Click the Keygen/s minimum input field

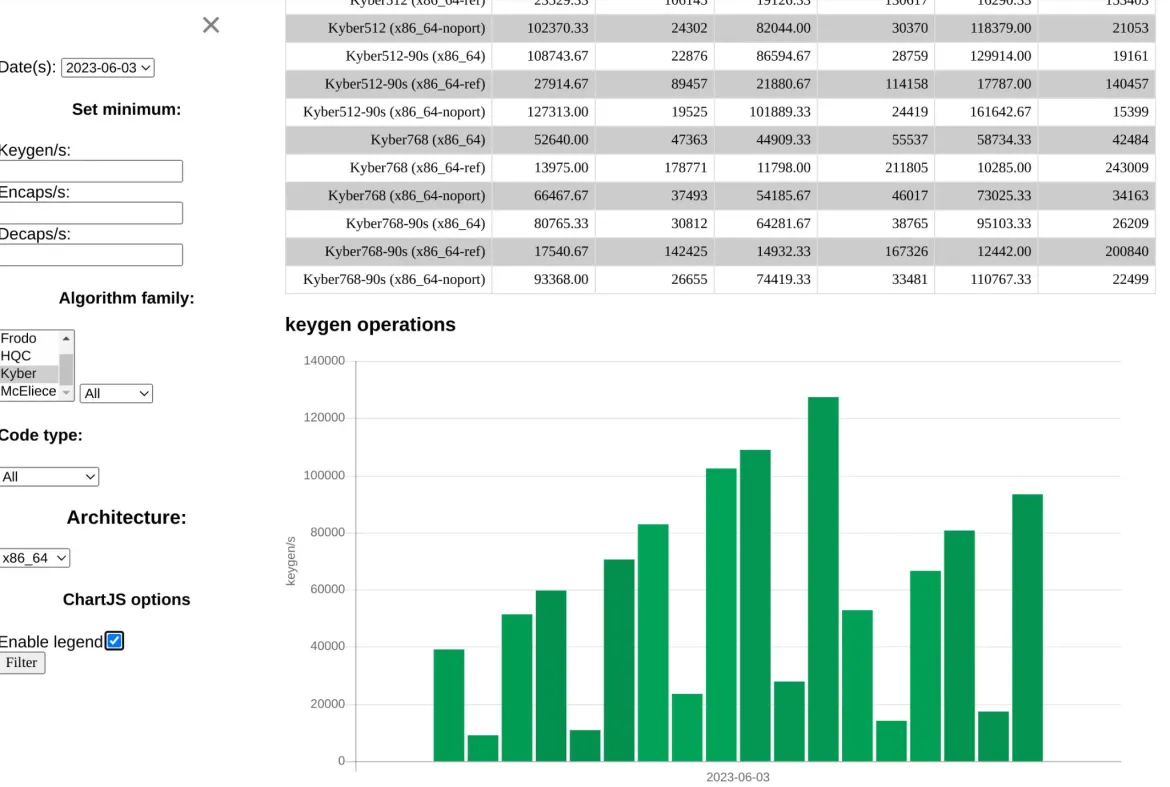click(90, 171)
